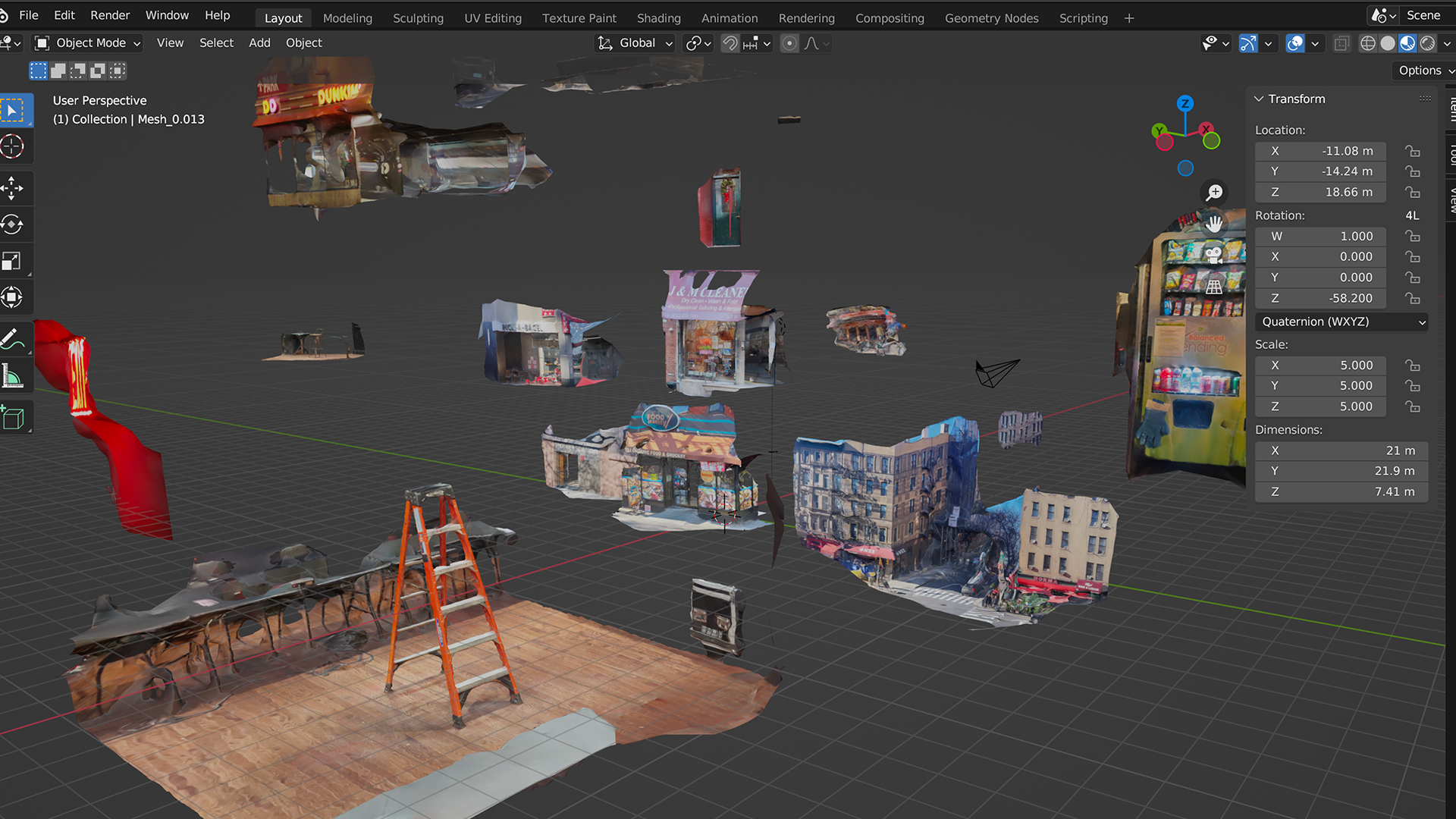Toggle camera view with the camera icon
Image resolution: width=1456 pixels, height=819 pixels.
tap(1214, 256)
